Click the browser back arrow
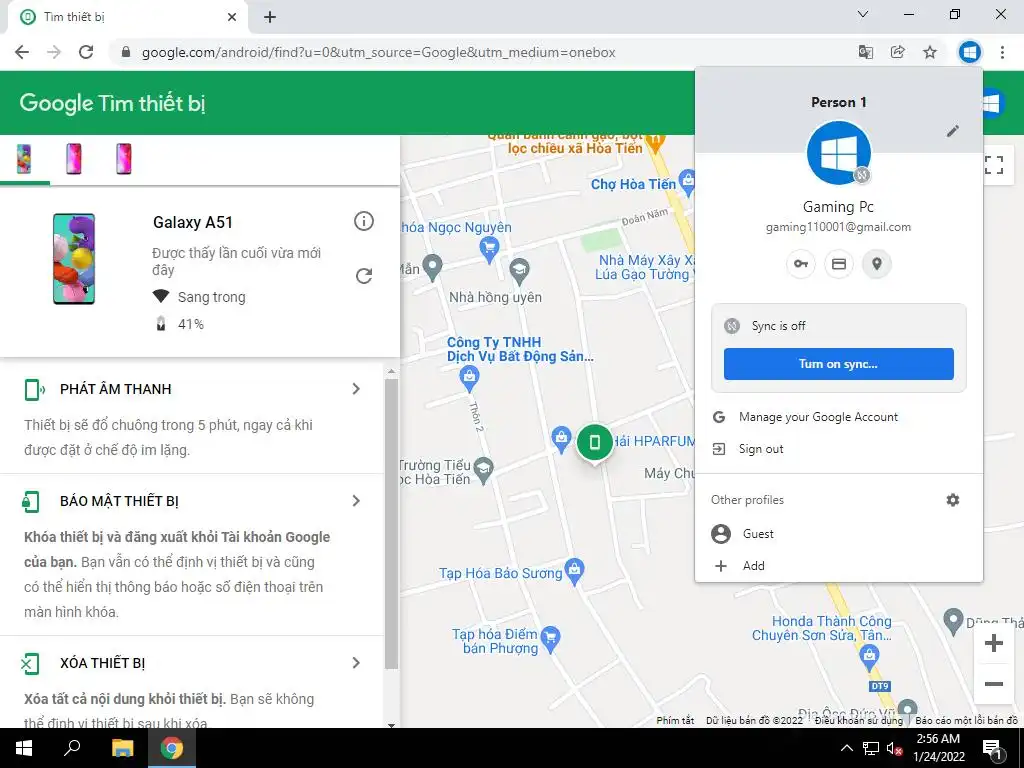1024x768 pixels. pyautogui.click(x=22, y=52)
